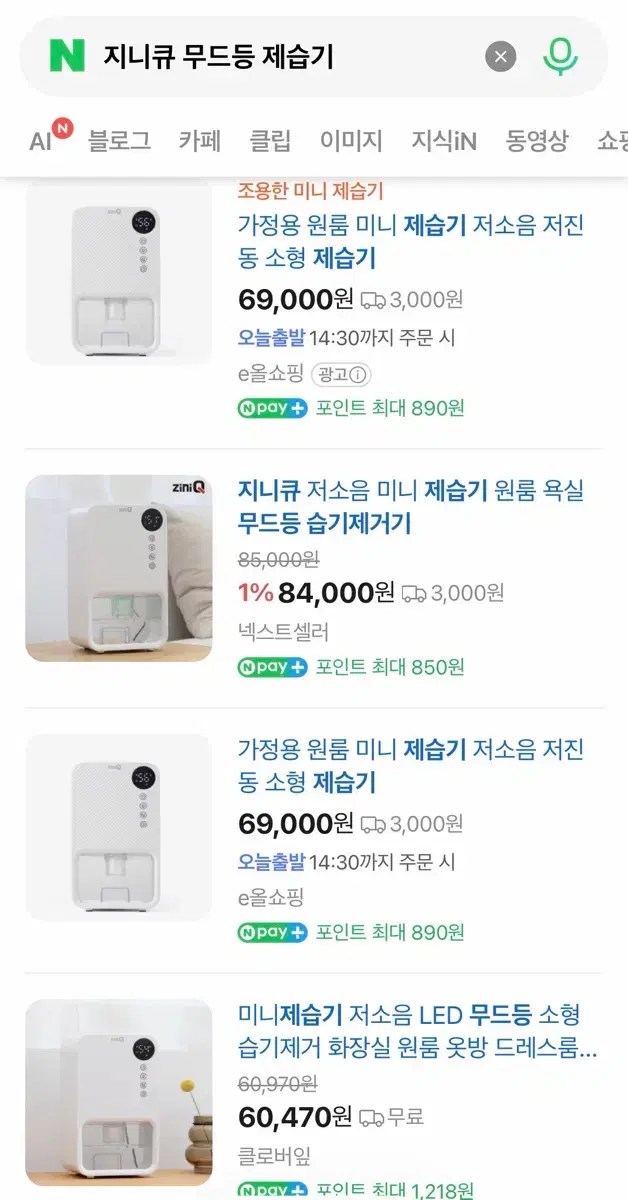The image size is (628, 1200).
Task: Switch to the 블로그 tab
Action: click(x=119, y=141)
